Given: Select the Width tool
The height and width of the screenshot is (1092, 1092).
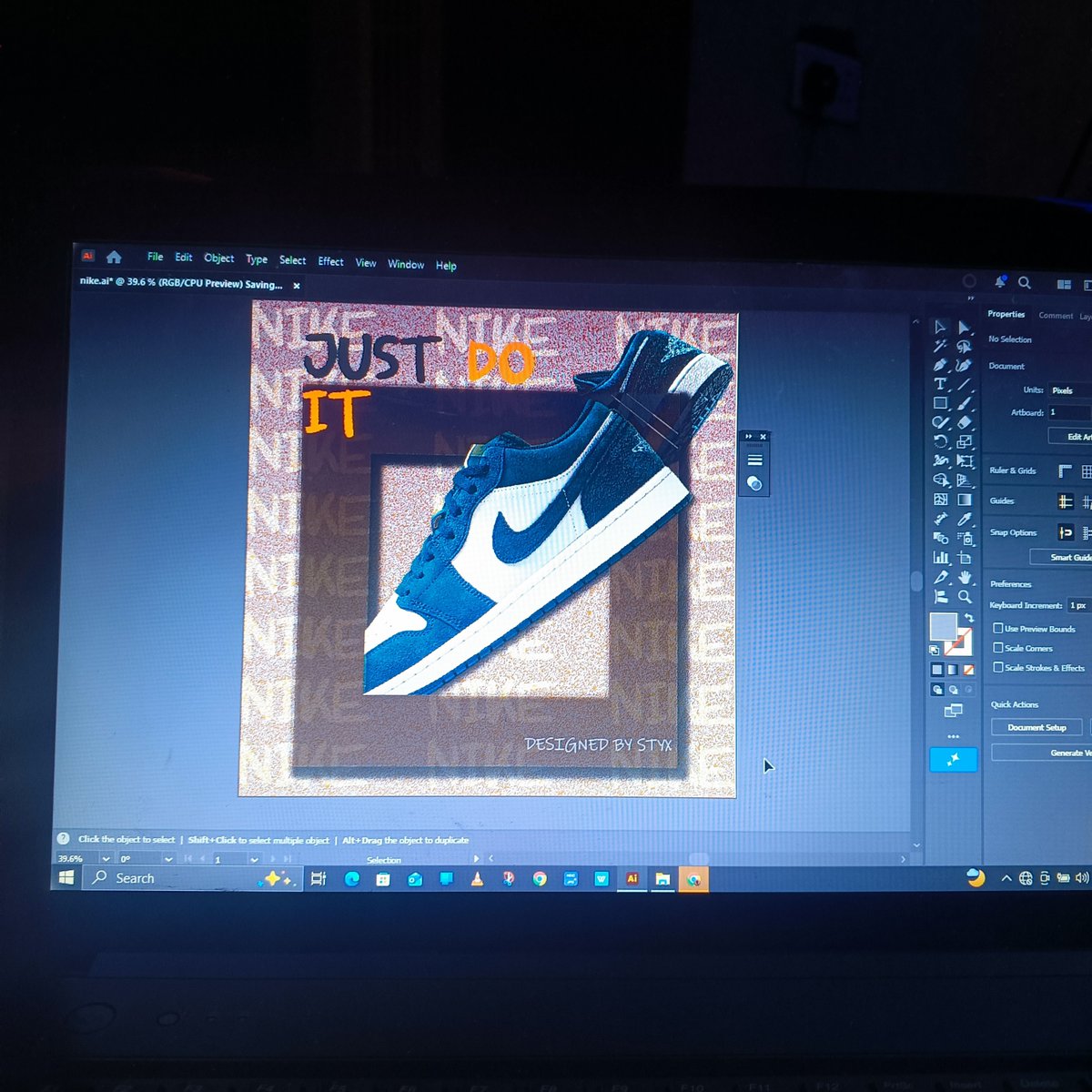Looking at the screenshot, I should coord(940,460).
